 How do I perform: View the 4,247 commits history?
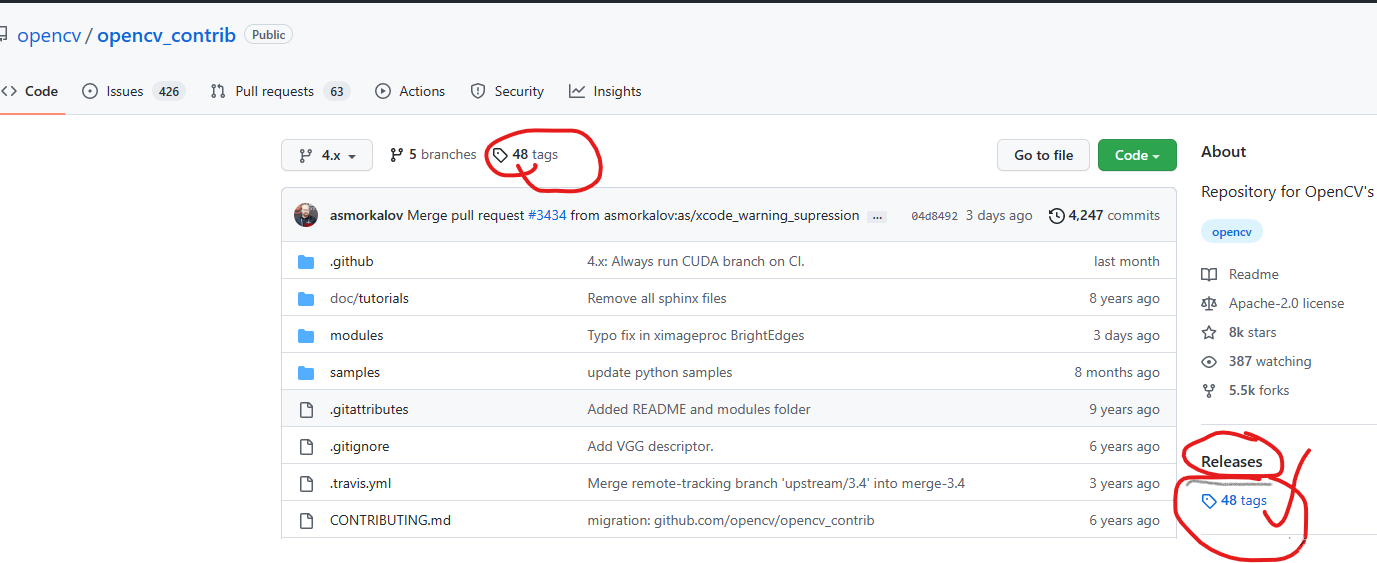[x=1104, y=215]
